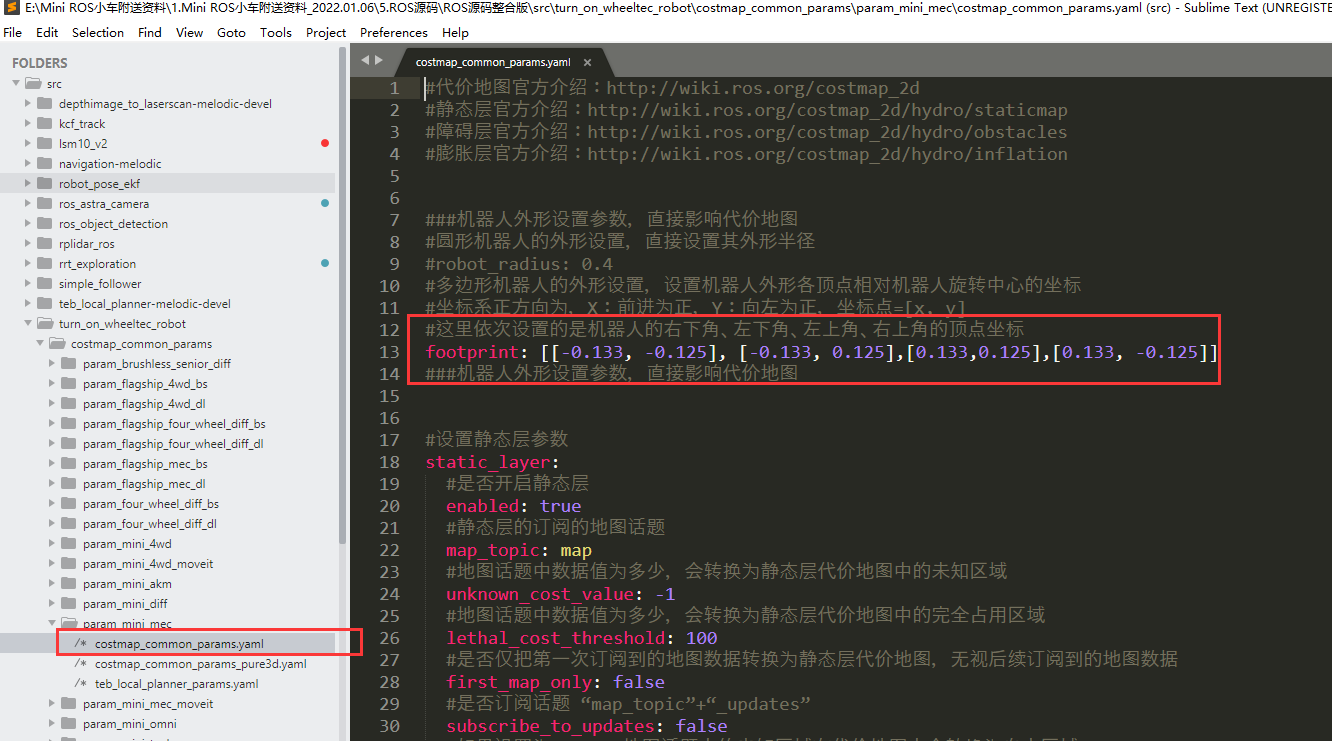Close the costmap_common_params.yaml tab

click(x=588, y=62)
